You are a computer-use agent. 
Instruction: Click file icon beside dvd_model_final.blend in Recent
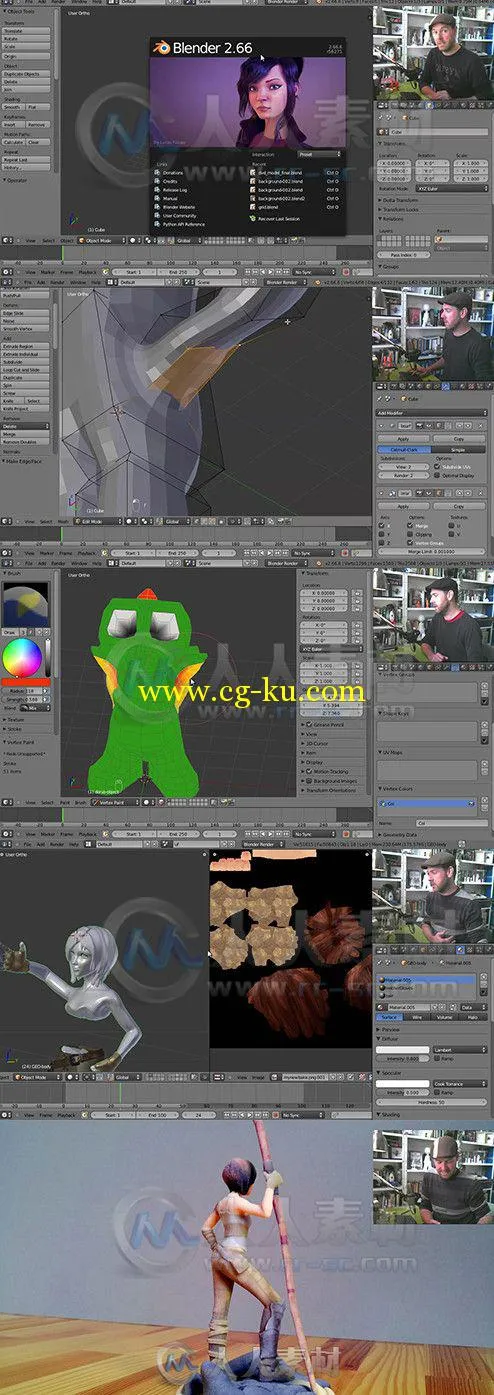[x=253, y=172]
